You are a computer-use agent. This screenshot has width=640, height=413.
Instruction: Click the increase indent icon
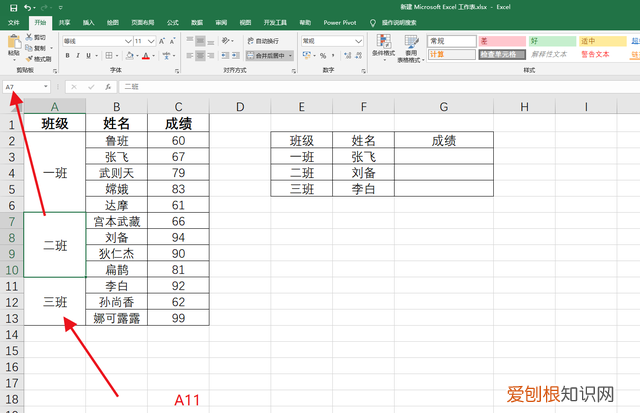[236, 56]
